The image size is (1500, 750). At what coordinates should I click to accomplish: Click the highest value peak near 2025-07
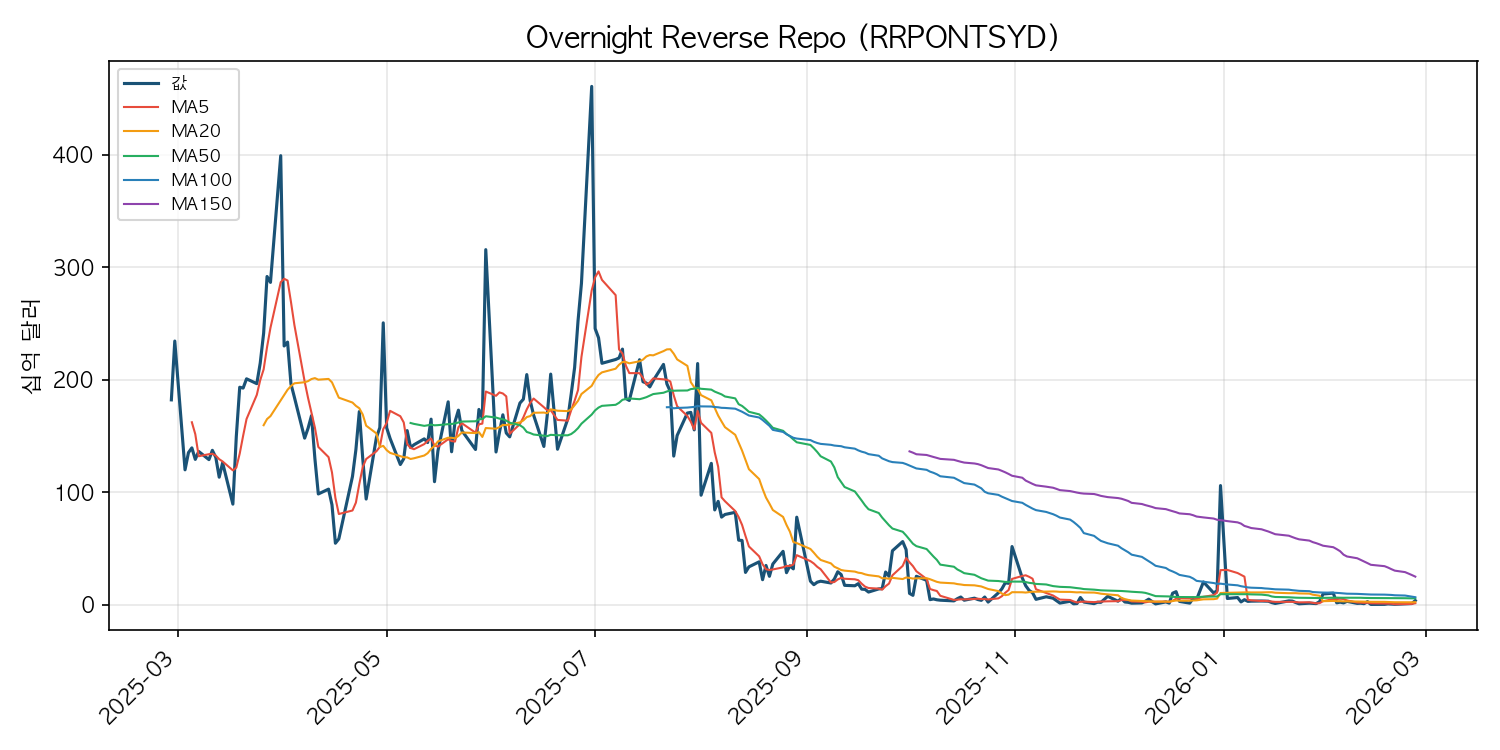pos(591,87)
